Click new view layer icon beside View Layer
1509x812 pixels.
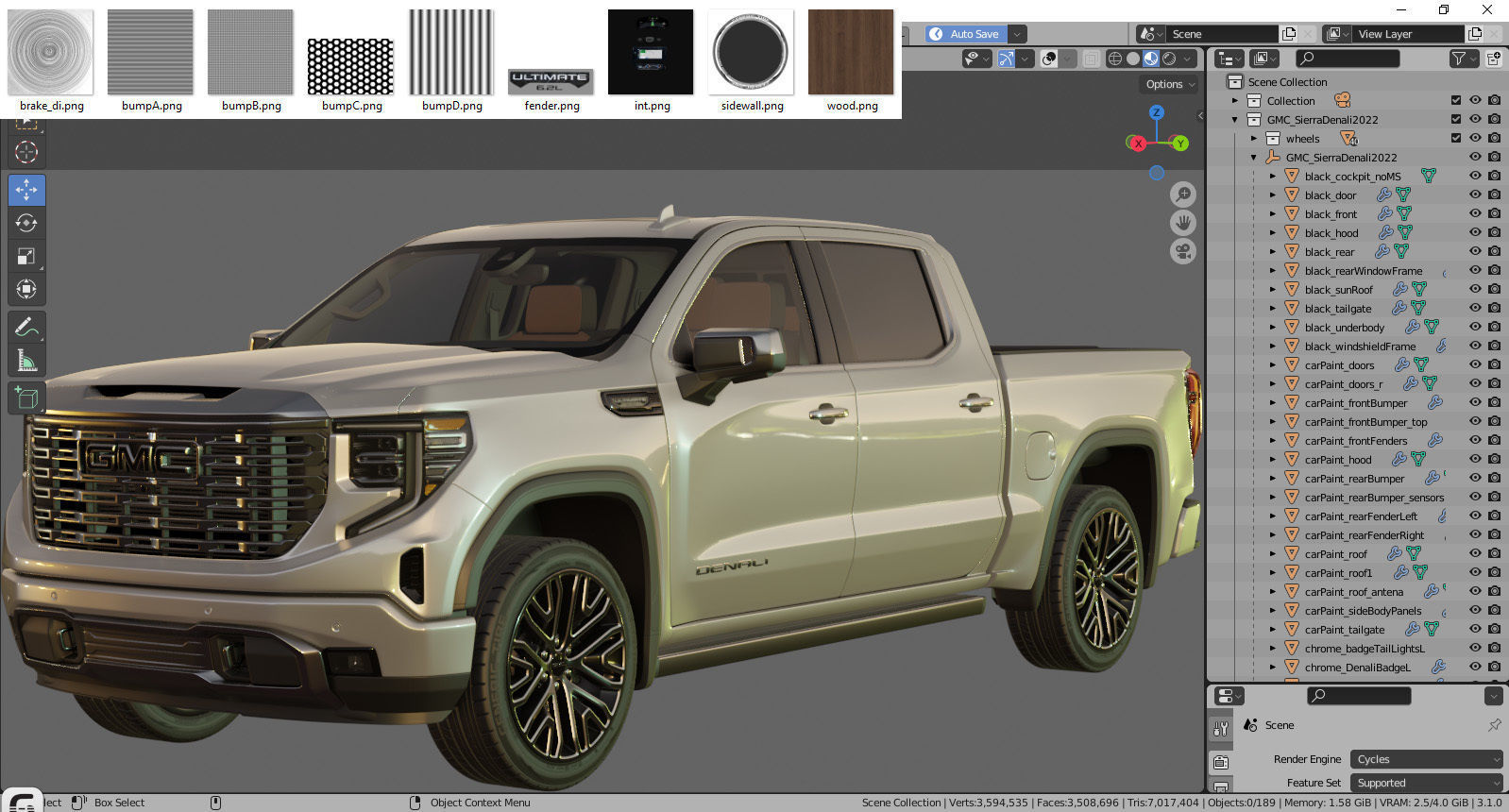(x=1475, y=34)
